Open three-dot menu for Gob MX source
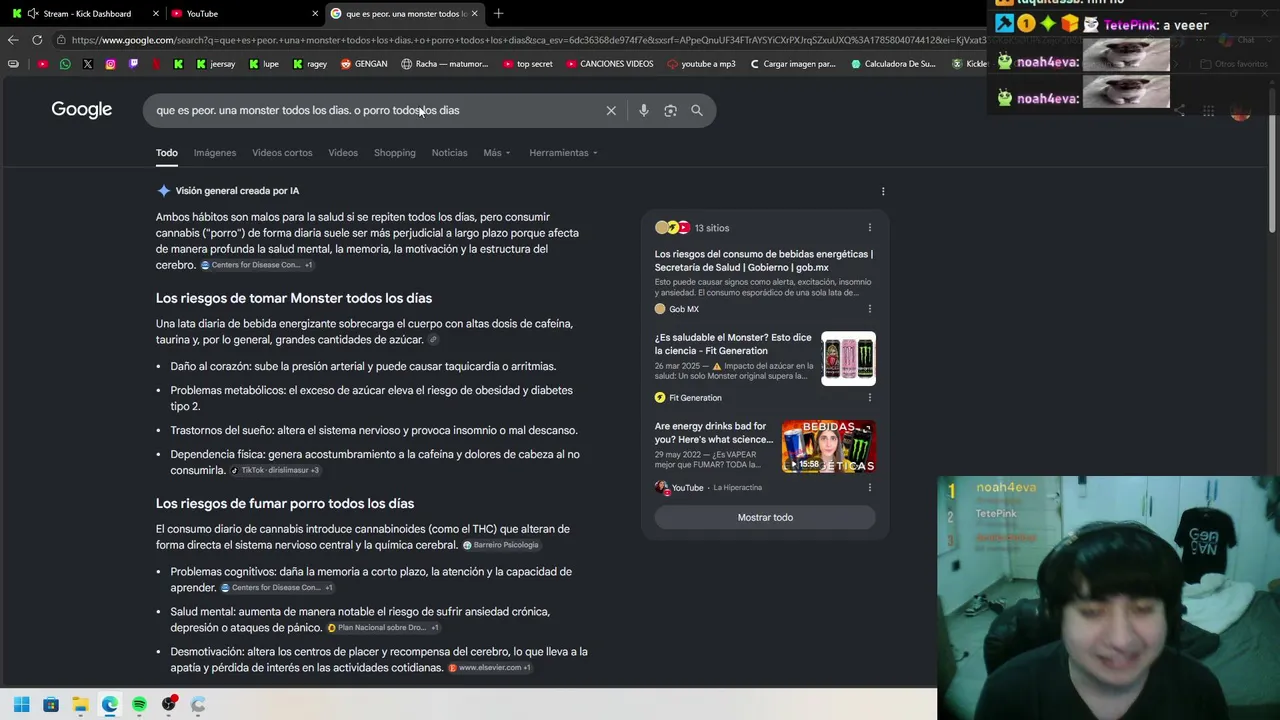1280x720 pixels. tap(869, 309)
